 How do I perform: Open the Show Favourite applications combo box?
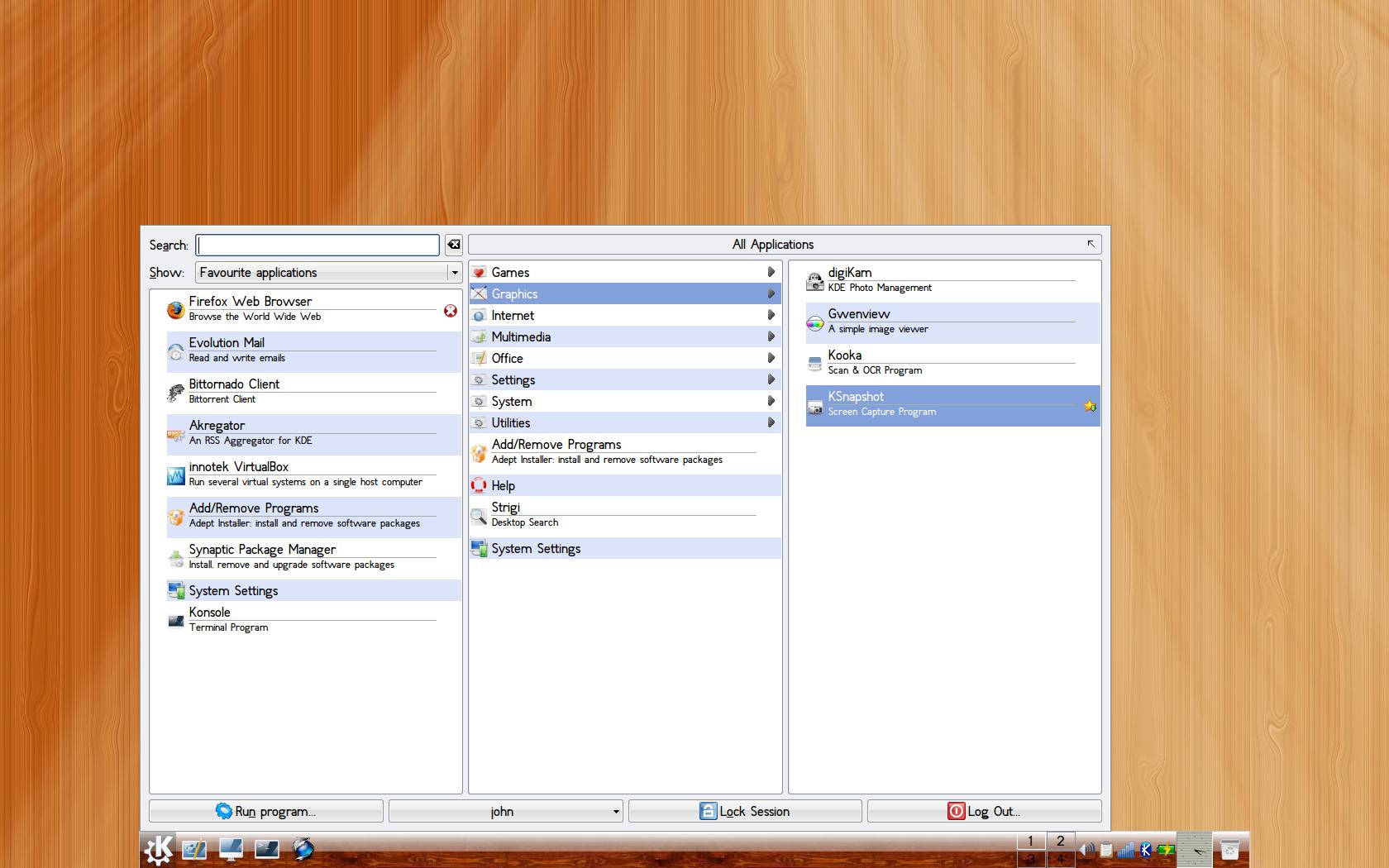[329, 272]
